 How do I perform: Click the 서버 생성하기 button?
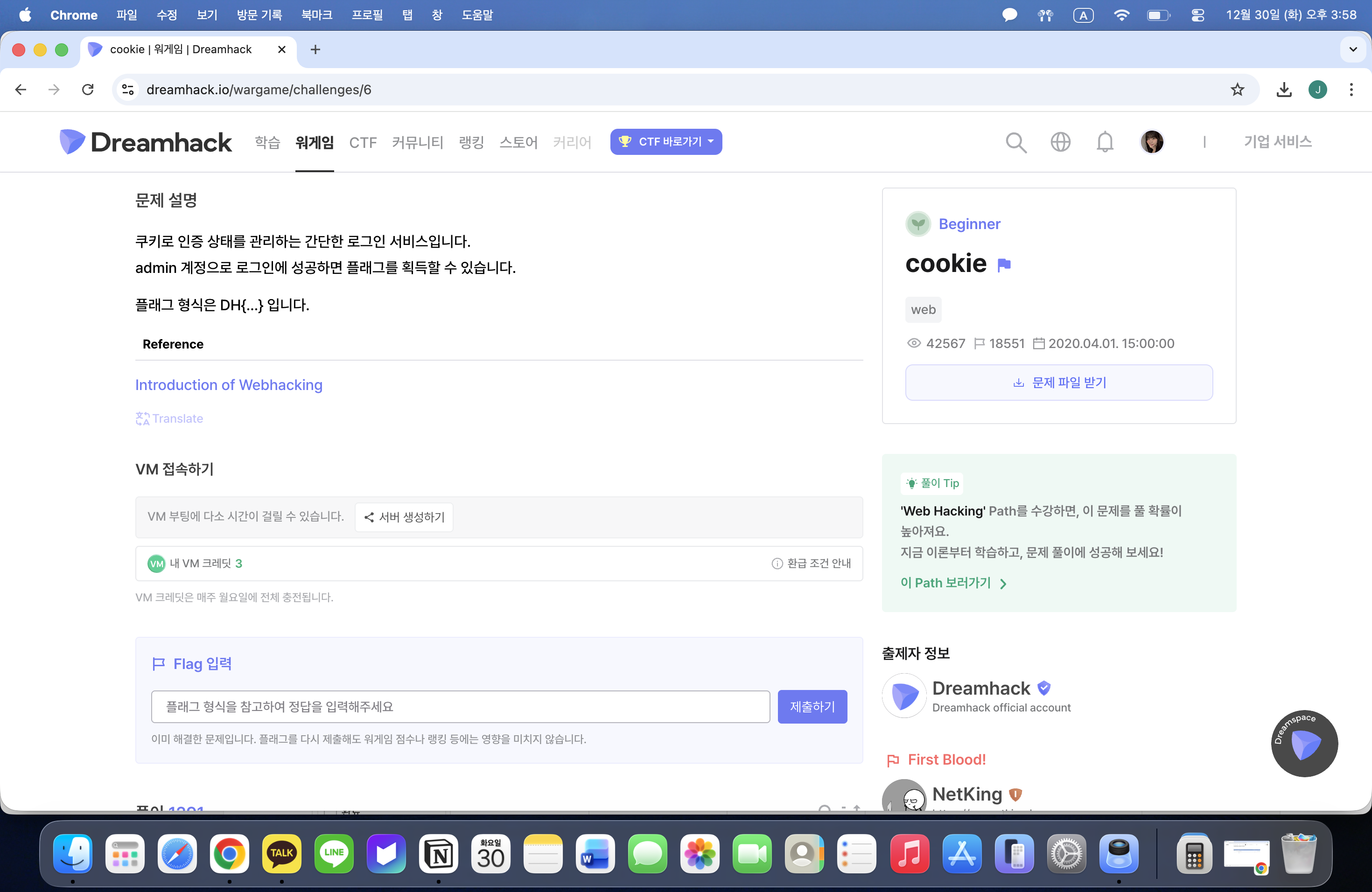[404, 517]
